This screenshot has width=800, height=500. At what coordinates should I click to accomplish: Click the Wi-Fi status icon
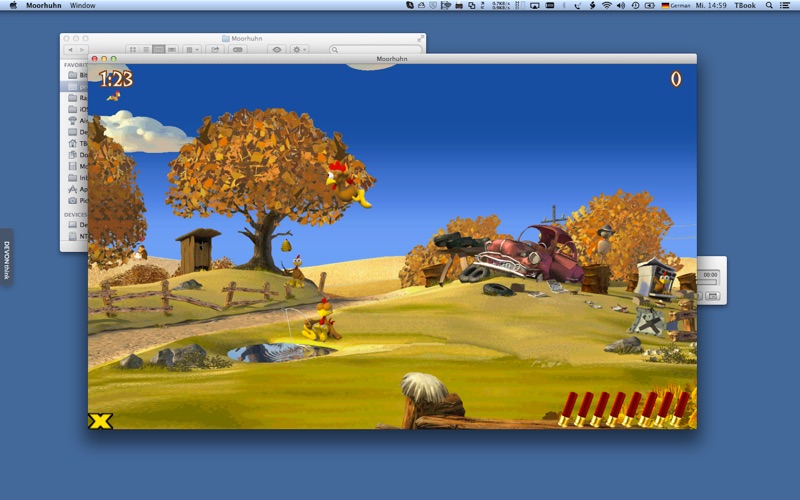tap(607, 5)
